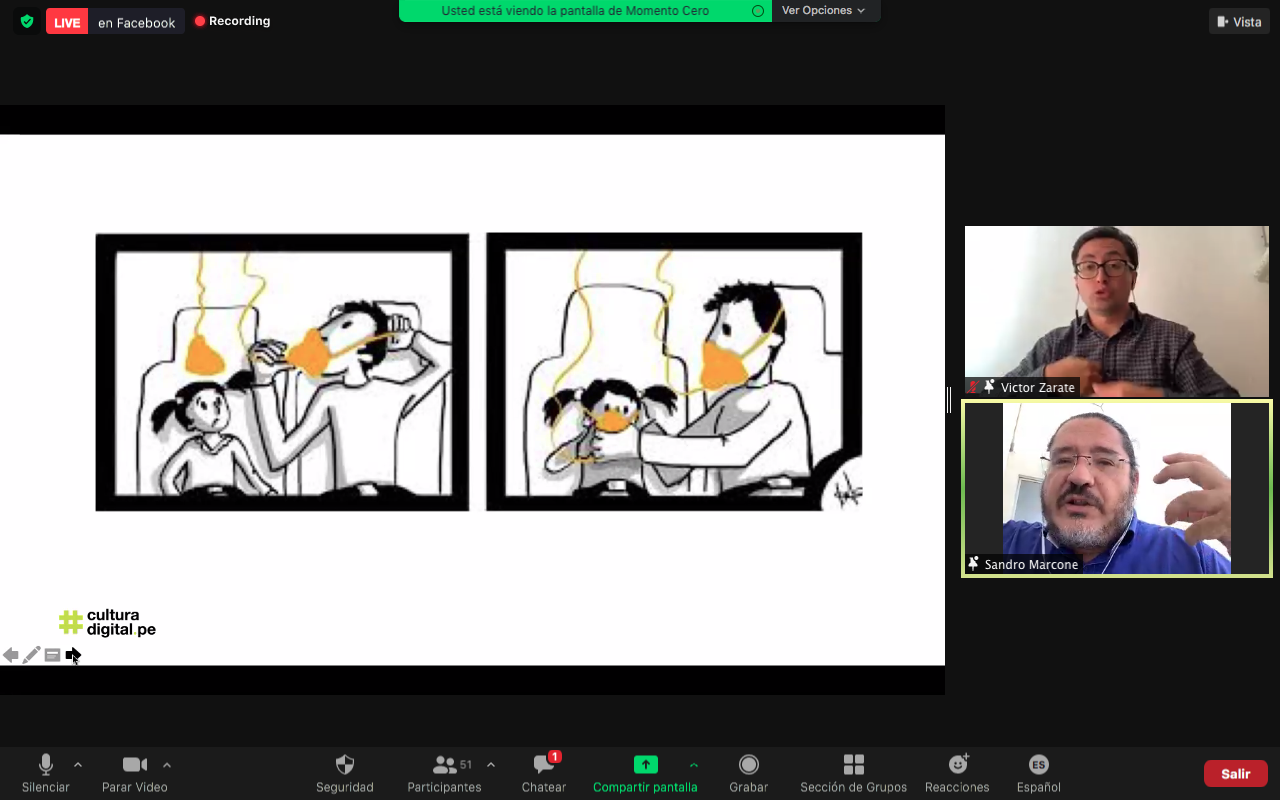Click the Salir leave meeting button
The height and width of the screenshot is (800, 1280).
coord(1235,774)
